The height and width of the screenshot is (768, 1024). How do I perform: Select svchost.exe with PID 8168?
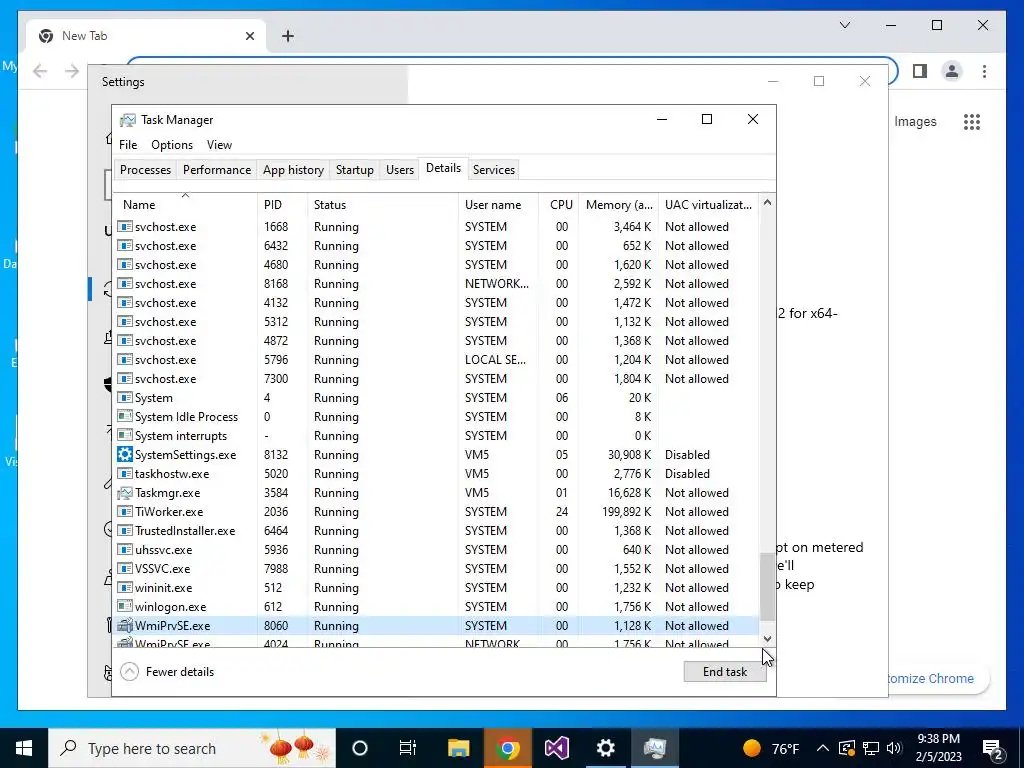click(436, 284)
